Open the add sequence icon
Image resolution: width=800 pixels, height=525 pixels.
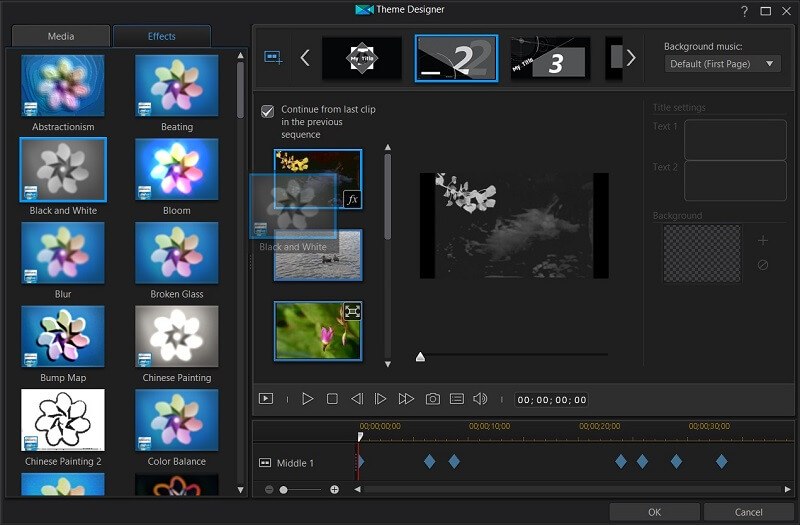[x=273, y=57]
